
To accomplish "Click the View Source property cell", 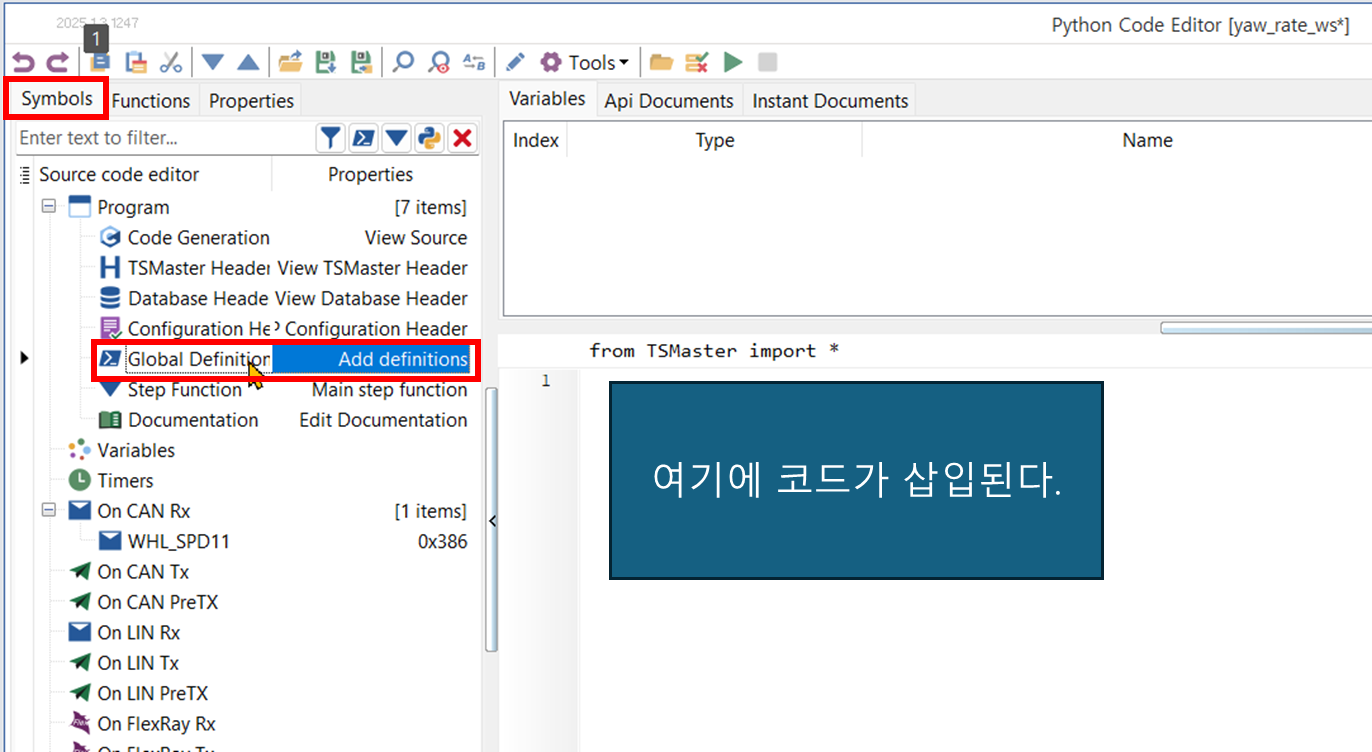I will pos(415,238).
